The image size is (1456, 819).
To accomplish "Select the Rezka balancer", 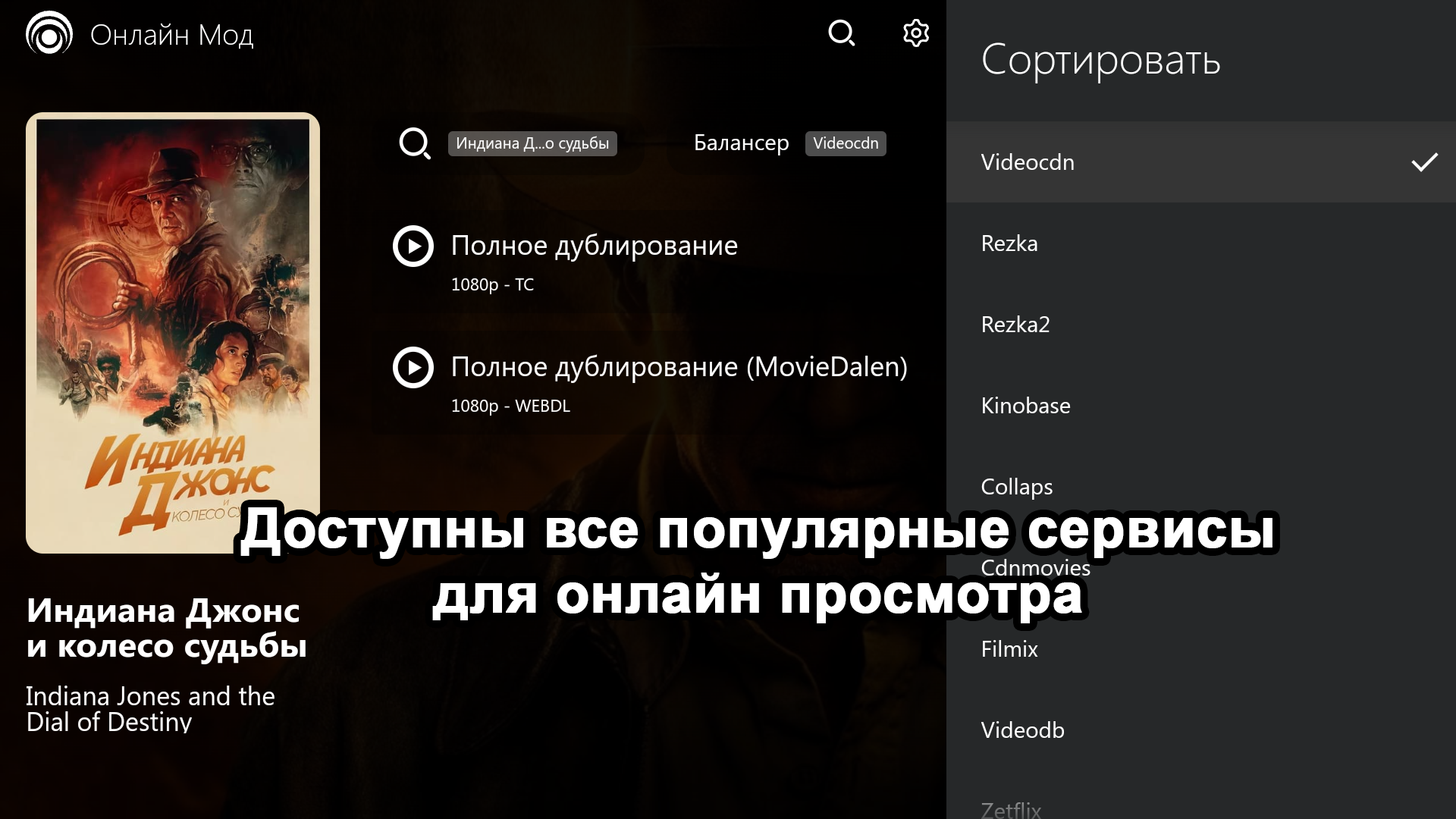I will pyautogui.click(x=1009, y=243).
